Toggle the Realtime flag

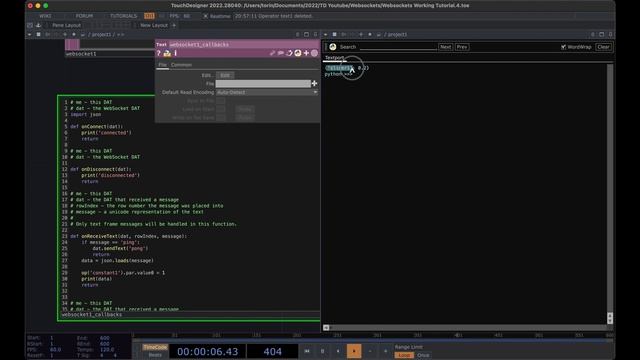click(x=205, y=16)
